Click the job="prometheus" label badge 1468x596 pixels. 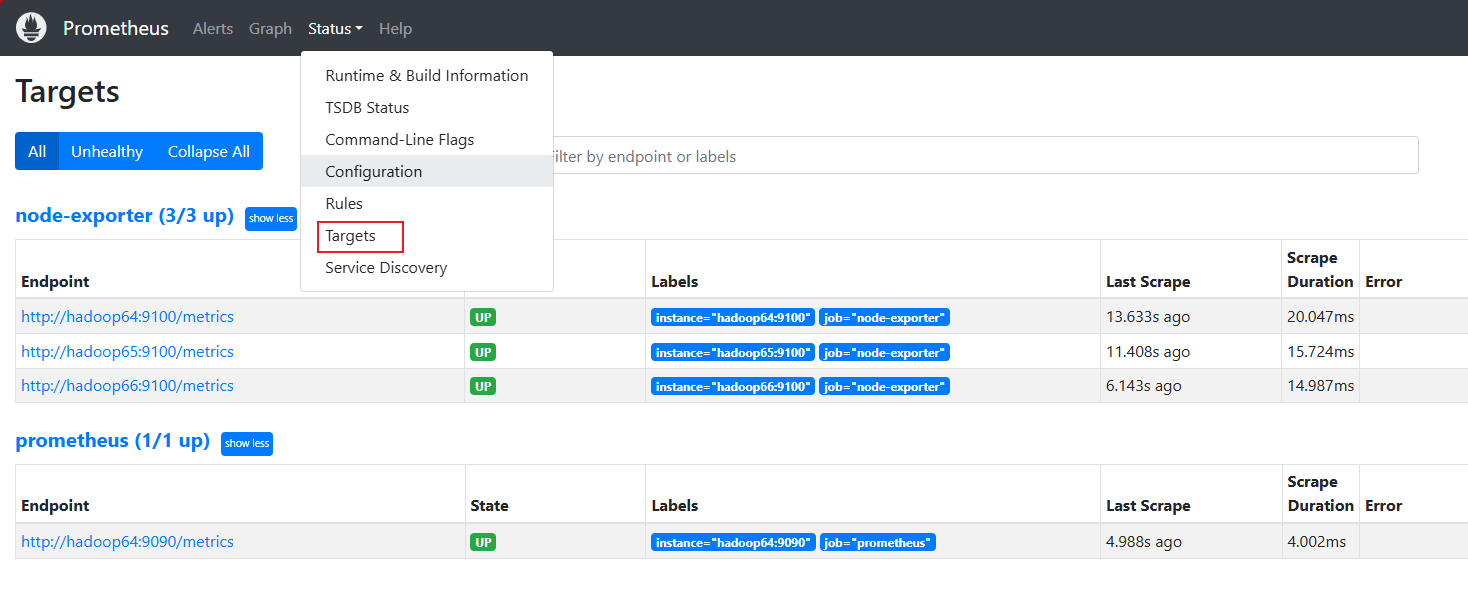click(878, 542)
